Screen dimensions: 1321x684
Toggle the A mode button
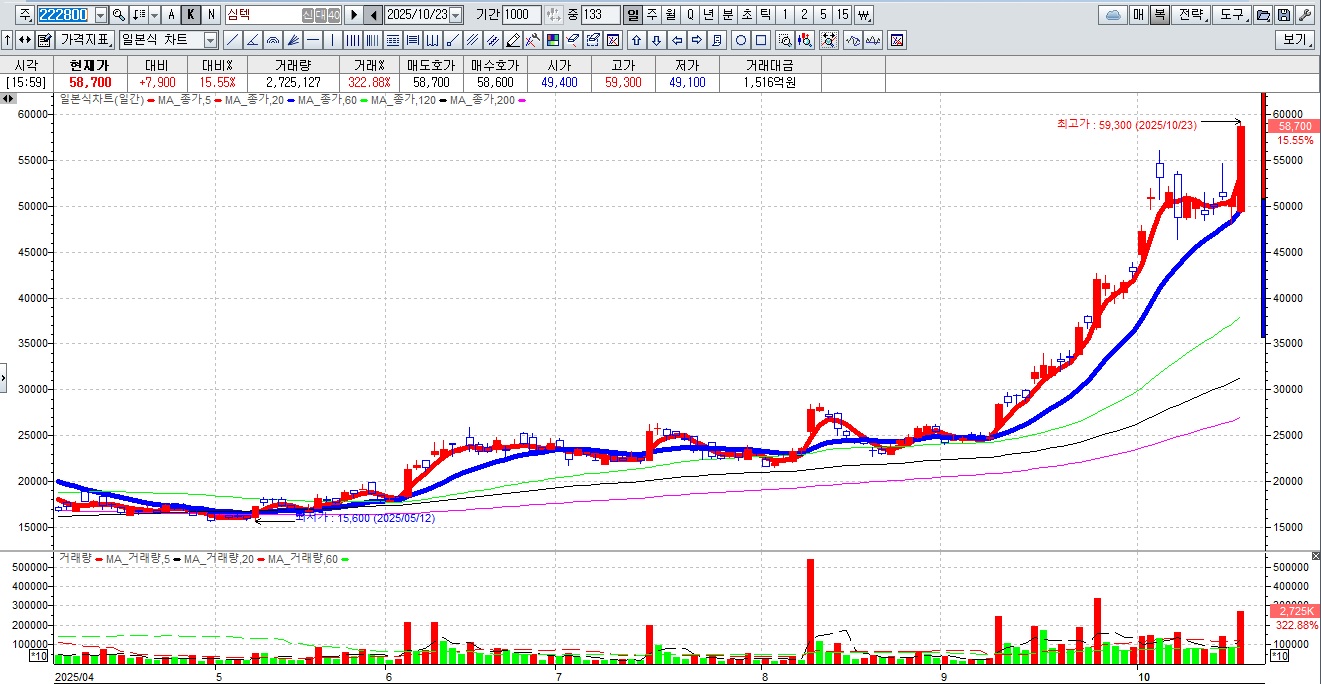[x=171, y=15]
